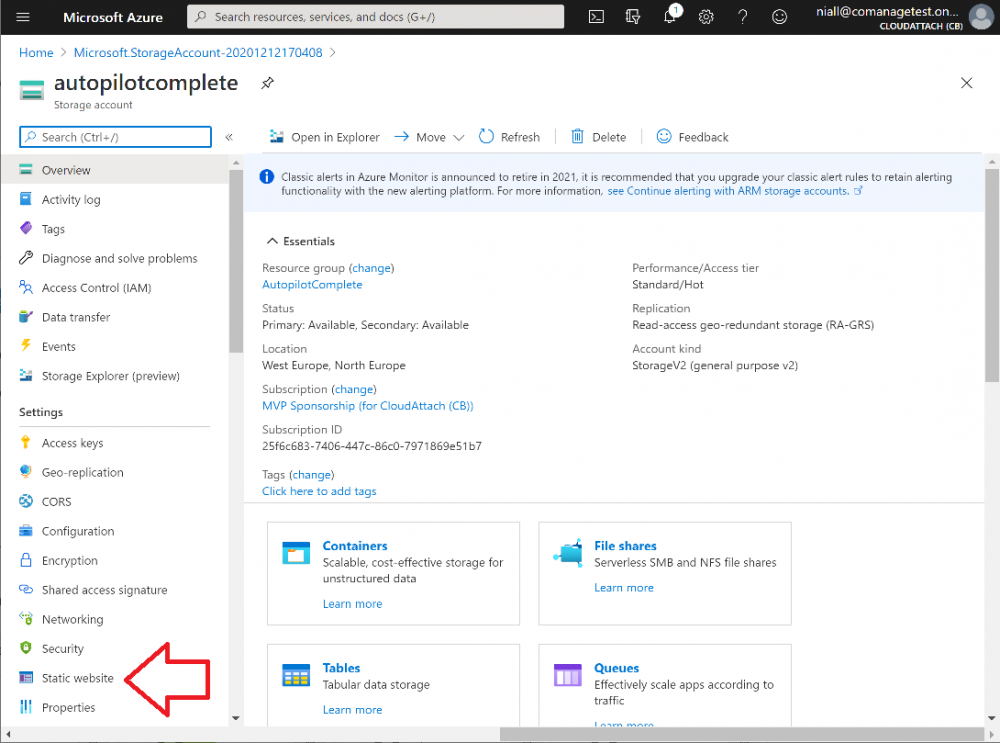This screenshot has height=743, width=1000.
Task: Collapse the Essentials section
Action: [x=300, y=241]
